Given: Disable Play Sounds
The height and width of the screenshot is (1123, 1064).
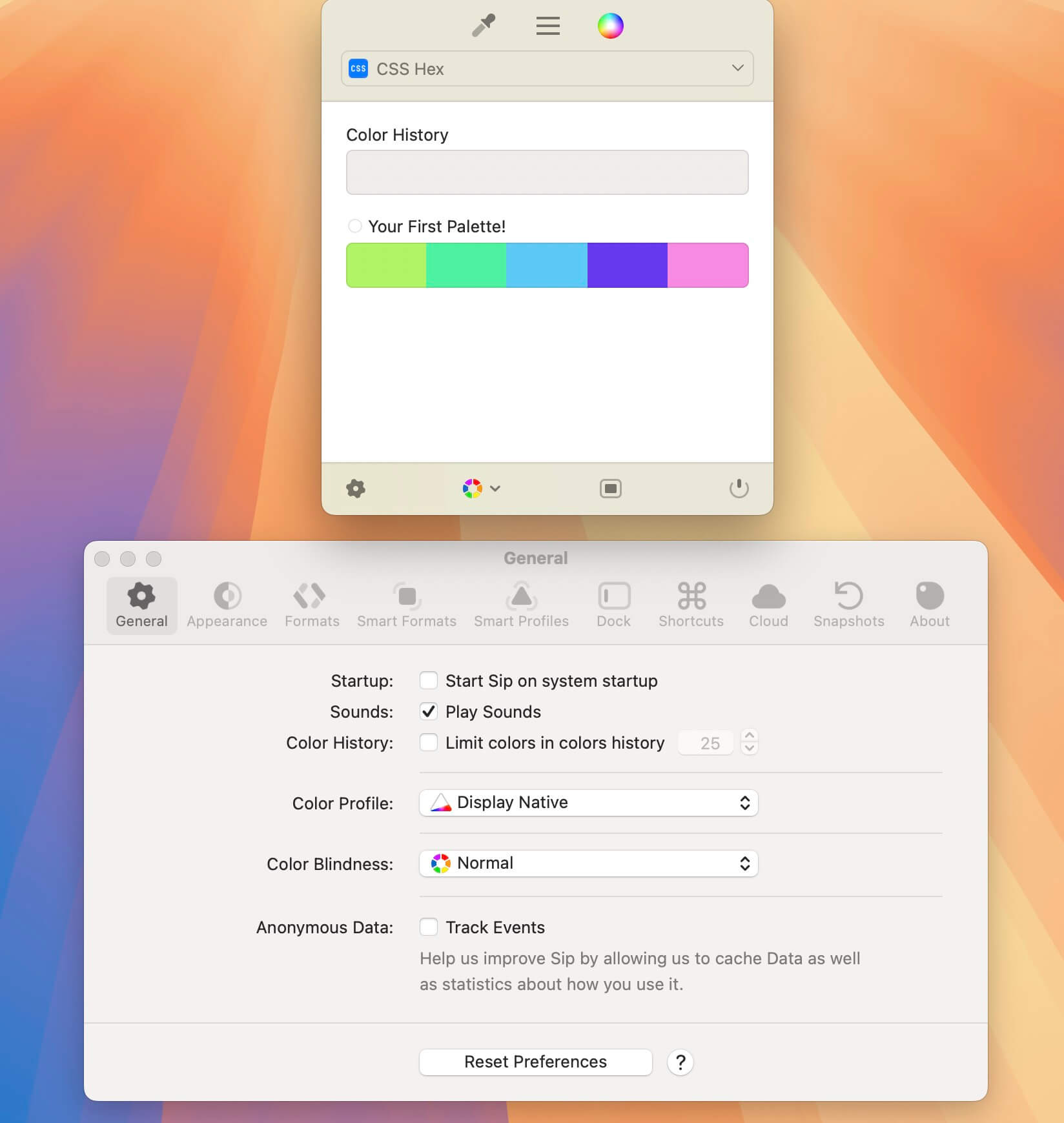Looking at the screenshot, I should 429,711.
